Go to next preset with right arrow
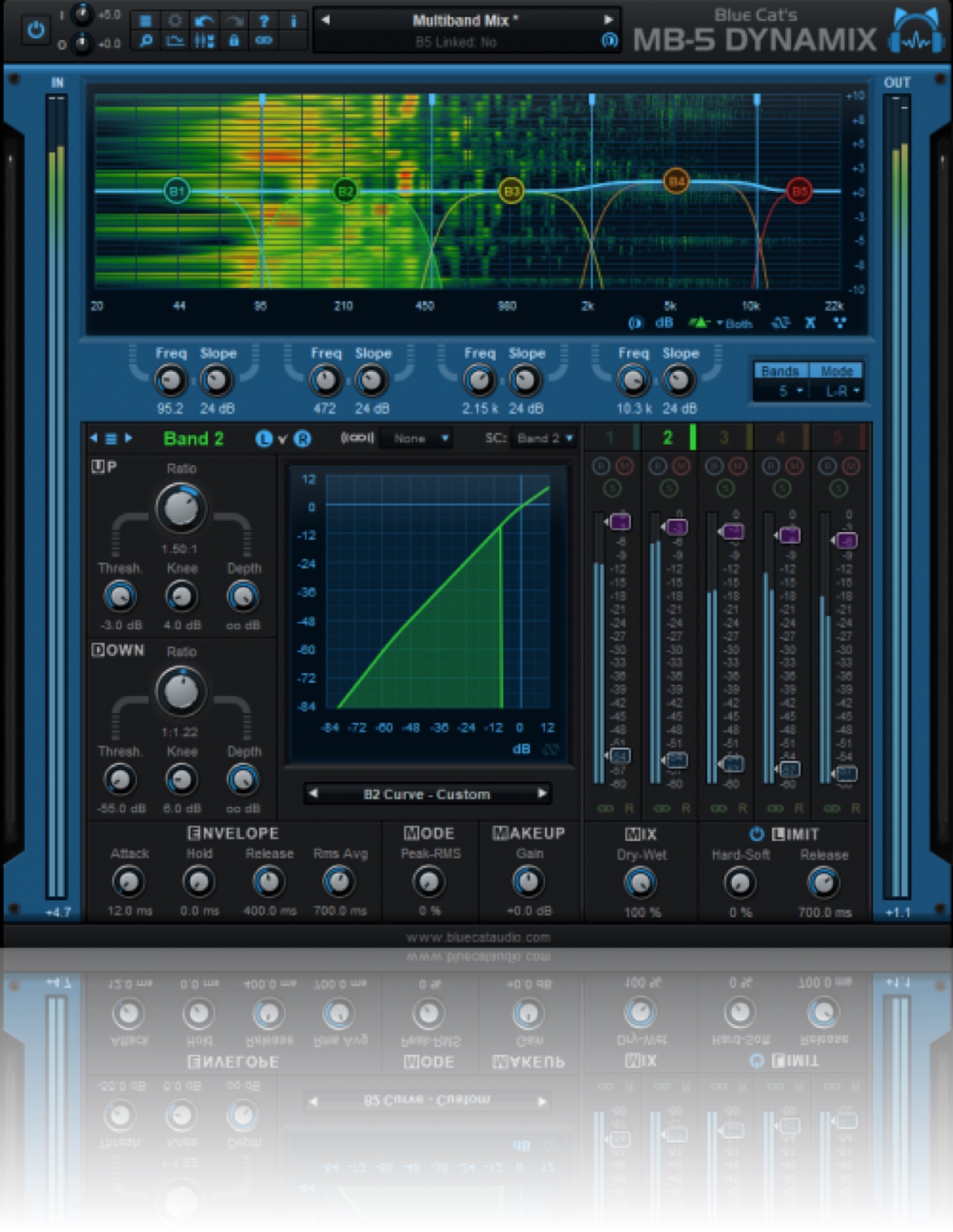Screen dimensions: 953x1232 click(608, 20)
